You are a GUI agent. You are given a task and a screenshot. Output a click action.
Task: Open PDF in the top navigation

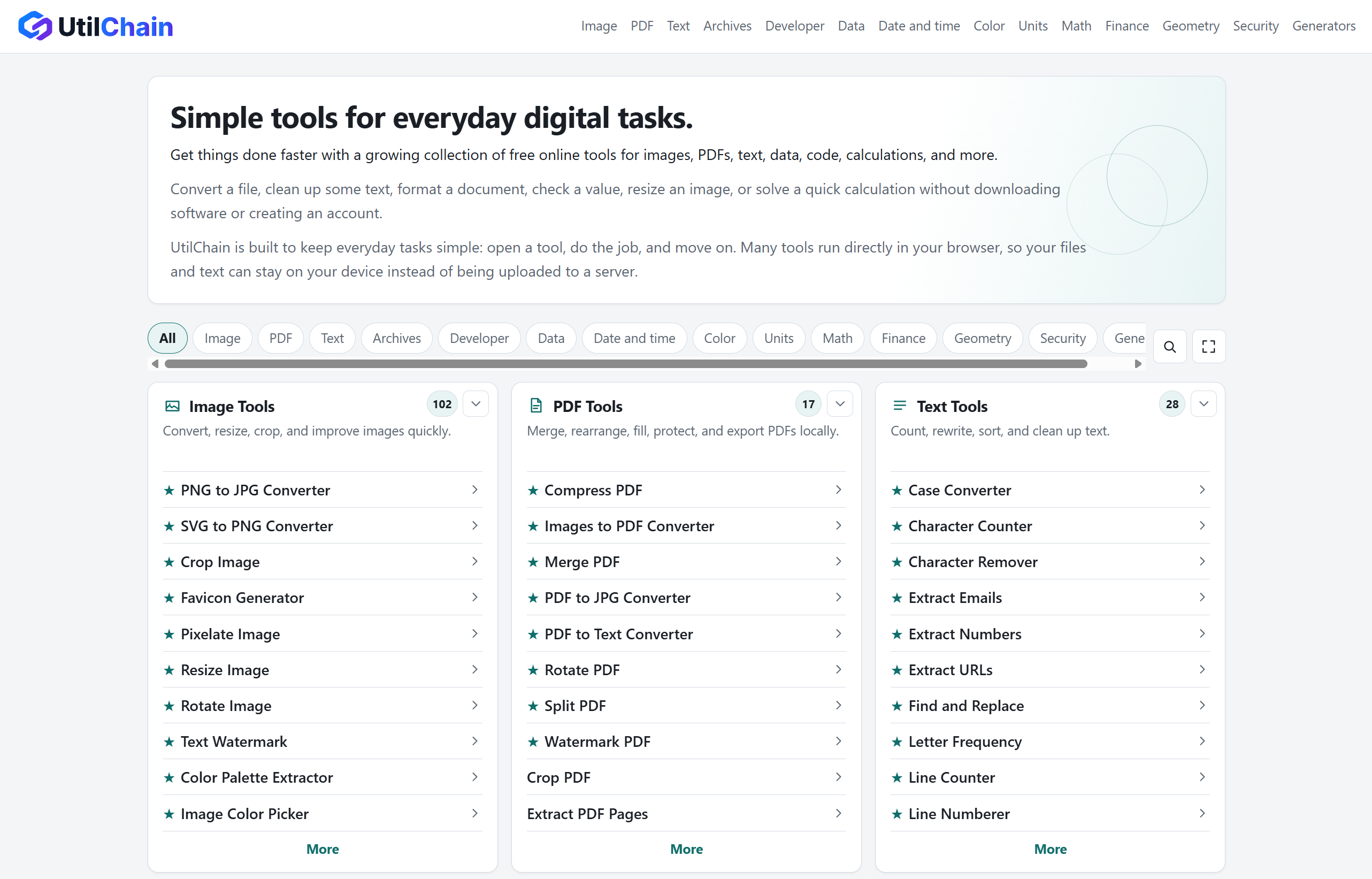point(641,26)
